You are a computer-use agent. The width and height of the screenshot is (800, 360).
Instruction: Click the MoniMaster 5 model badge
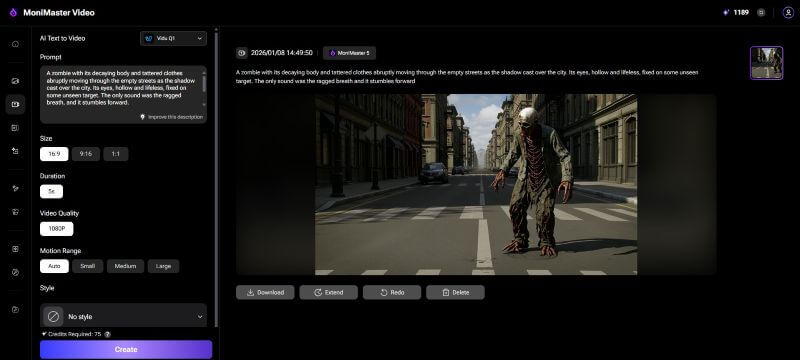coord(349,53)
